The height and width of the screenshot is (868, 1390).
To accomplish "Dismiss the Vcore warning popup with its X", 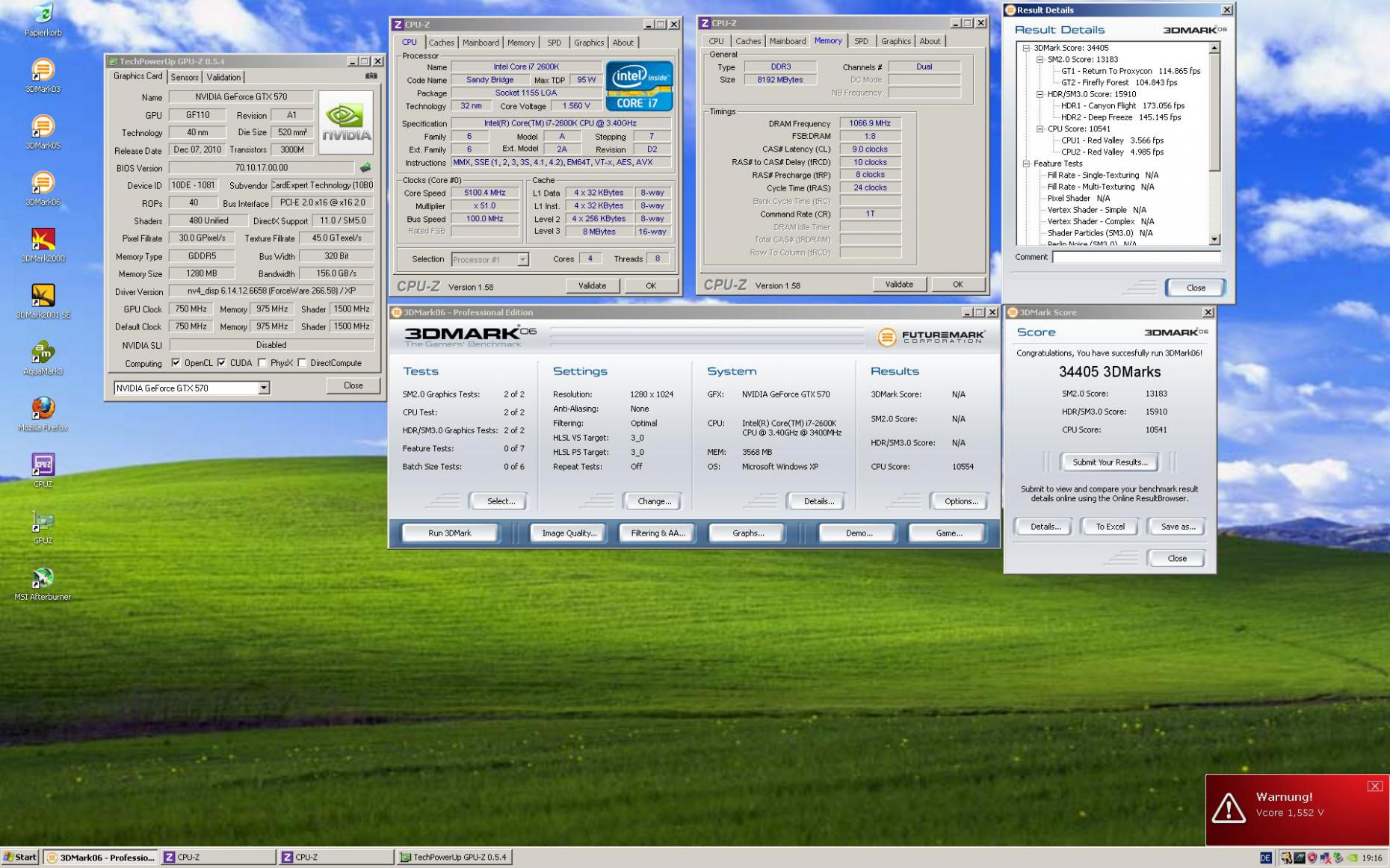I will [1374, 786].
